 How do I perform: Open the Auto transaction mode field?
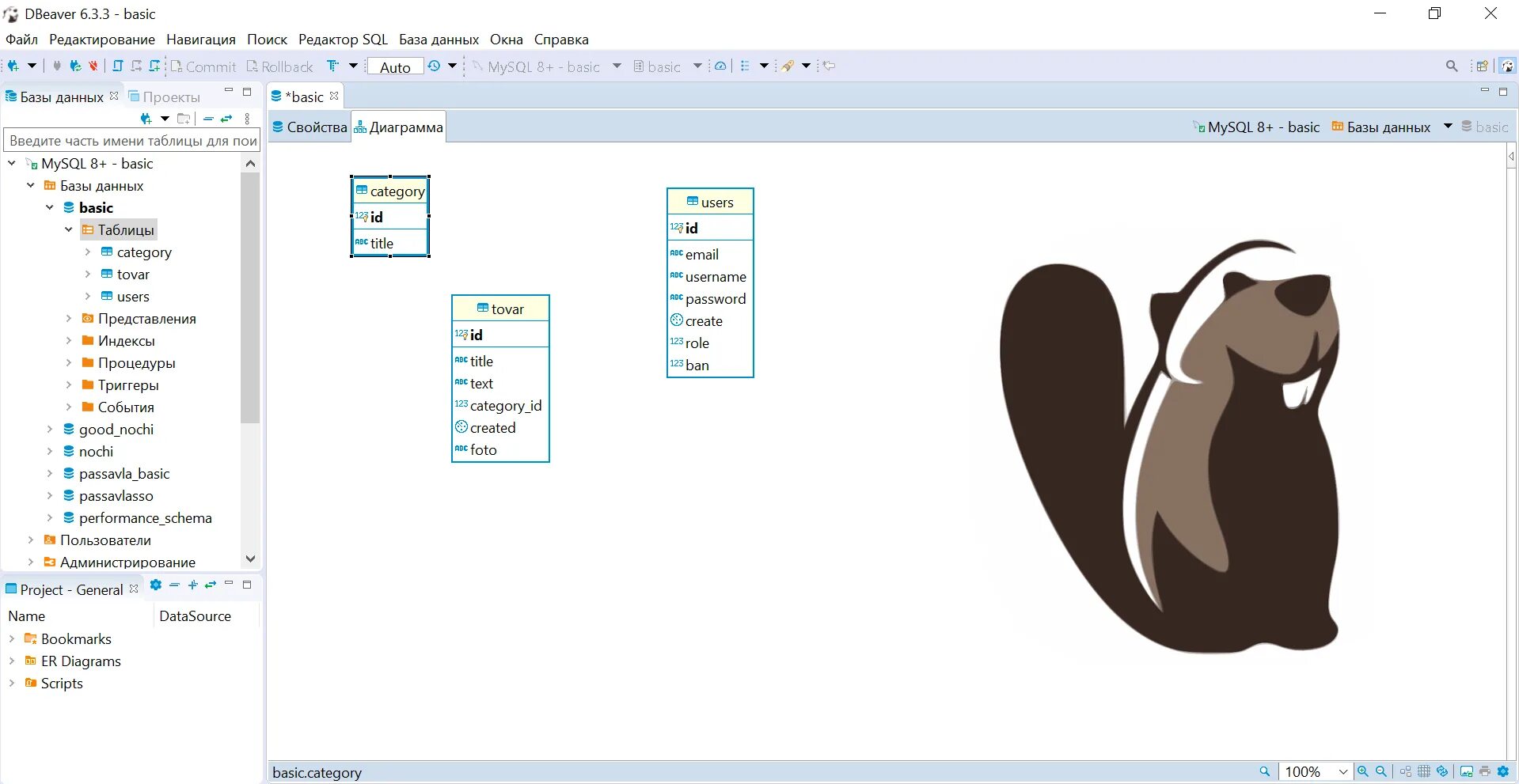395,67
